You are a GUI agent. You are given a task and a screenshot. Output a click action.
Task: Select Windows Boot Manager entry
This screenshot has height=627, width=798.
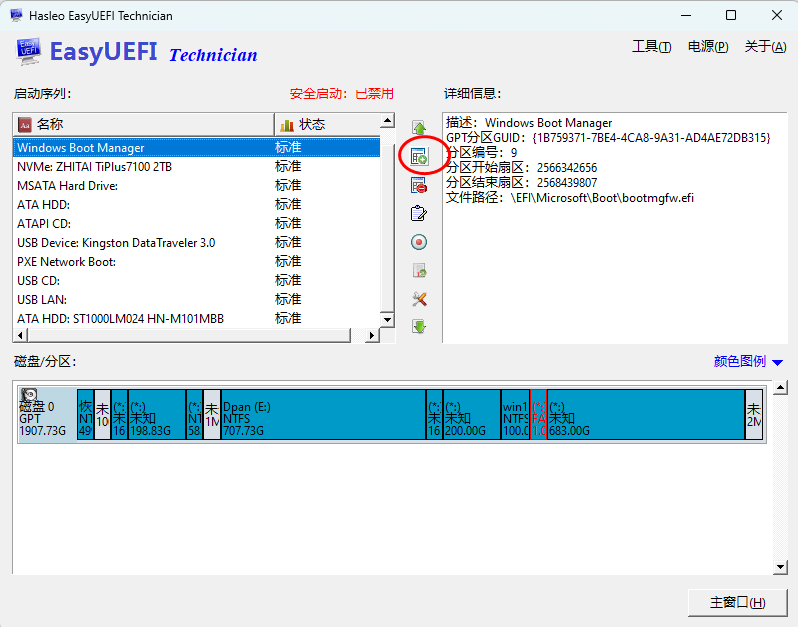coord(196,148)
